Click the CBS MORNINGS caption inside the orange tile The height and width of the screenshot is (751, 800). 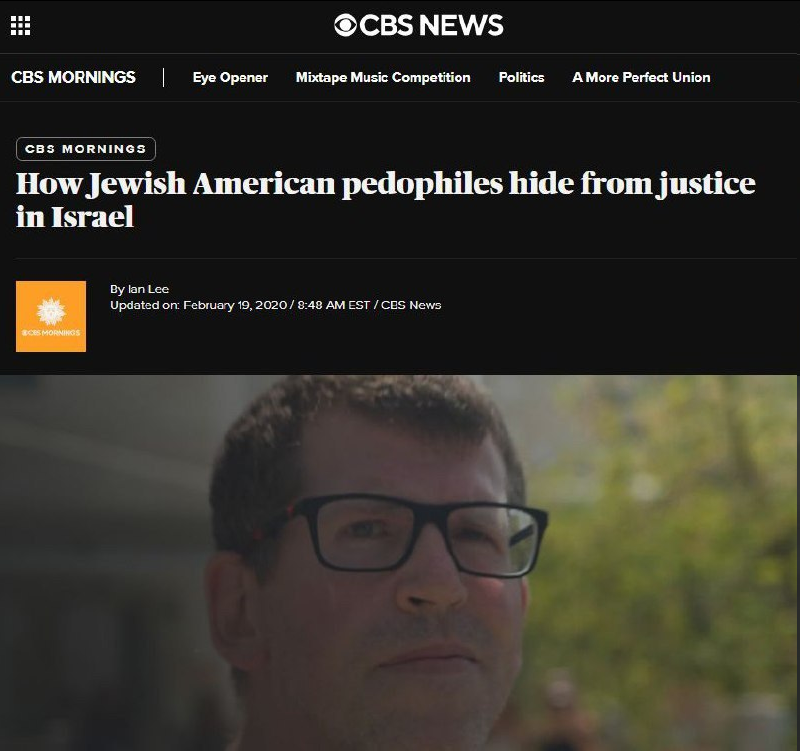pyautogui.click(x=51, y=333)
